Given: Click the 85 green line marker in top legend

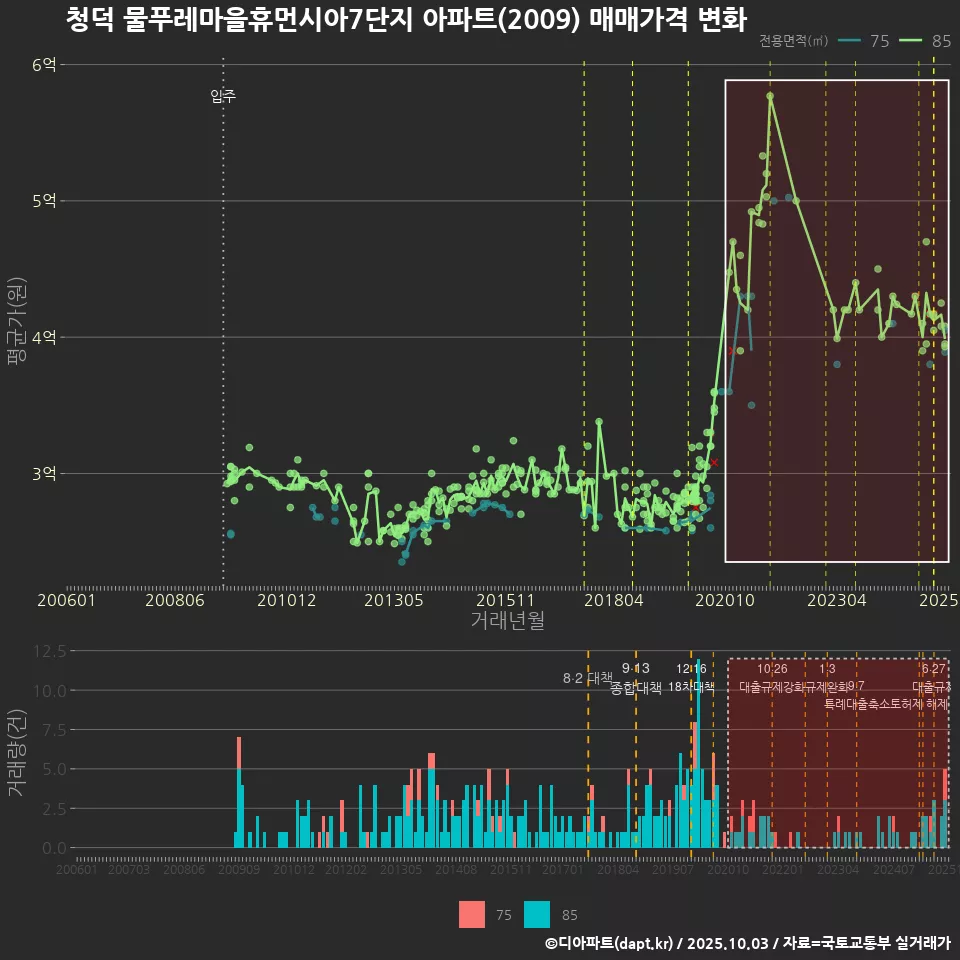Looking at the screenshot, I should point(911,41).
